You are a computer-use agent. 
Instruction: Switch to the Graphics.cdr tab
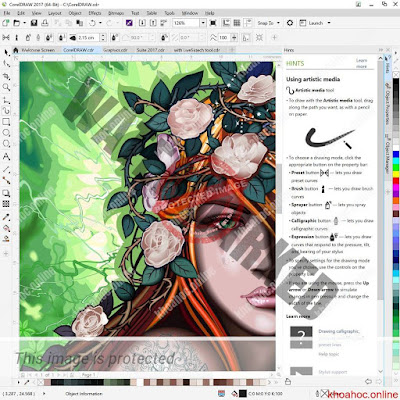pos(115,50)
